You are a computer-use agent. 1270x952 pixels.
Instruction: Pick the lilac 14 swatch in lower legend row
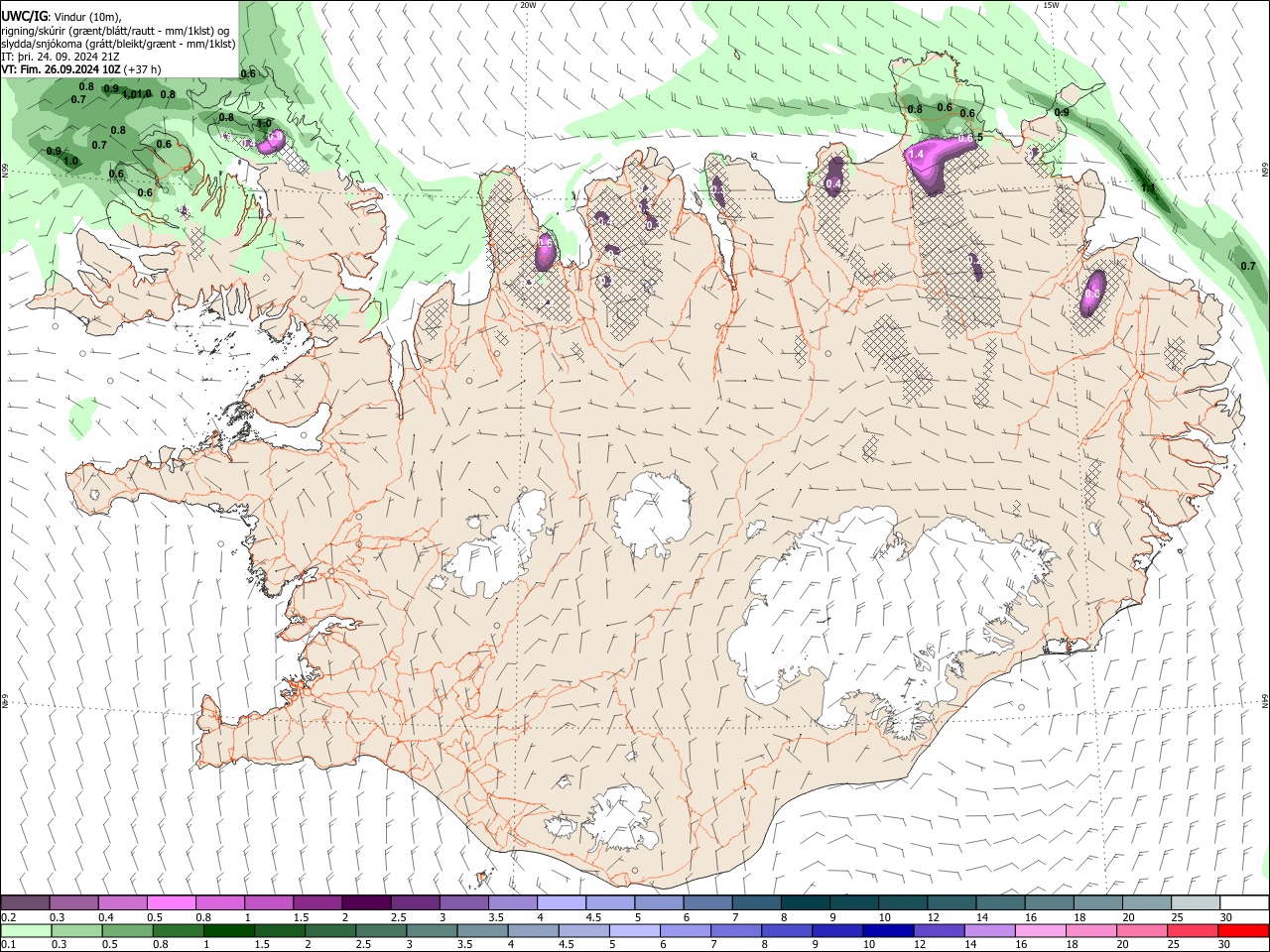988,930
